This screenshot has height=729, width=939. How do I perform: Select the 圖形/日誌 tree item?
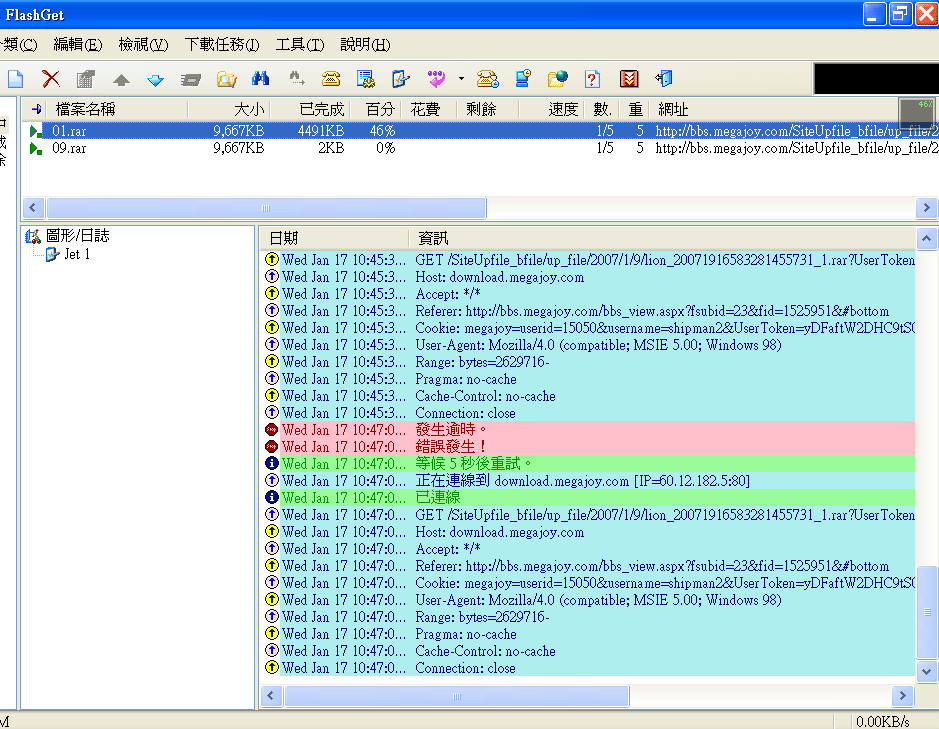(x=77, y=235)
